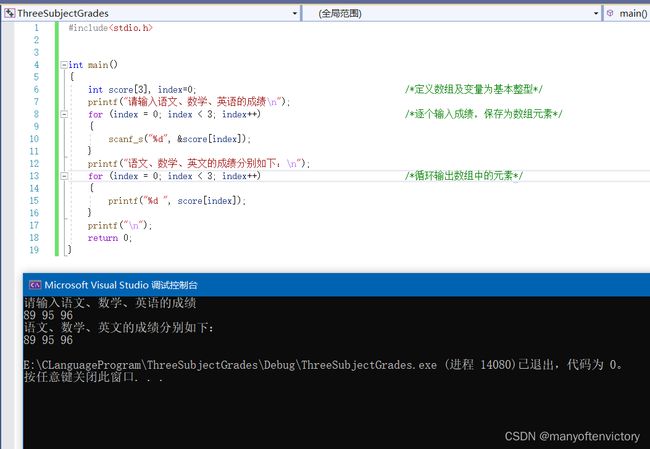This screenshot has width=650, height=449.
Task: Click the #include<stdio.h> line
Action: [x=110, y=28]
